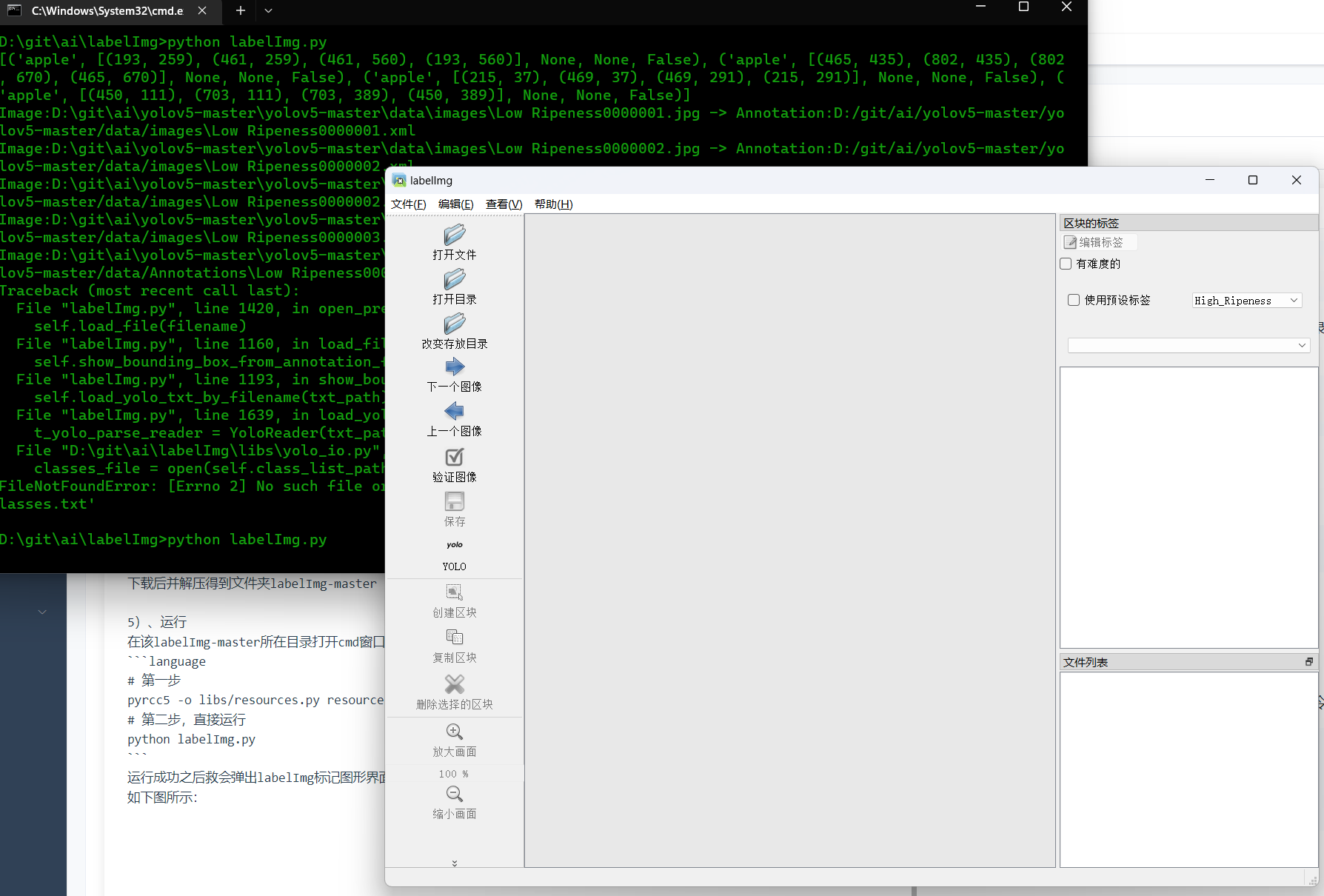Toggle the difficult (有难度的) checkbox
This screenshot has height=896, width=1324.
(1066, 264)
